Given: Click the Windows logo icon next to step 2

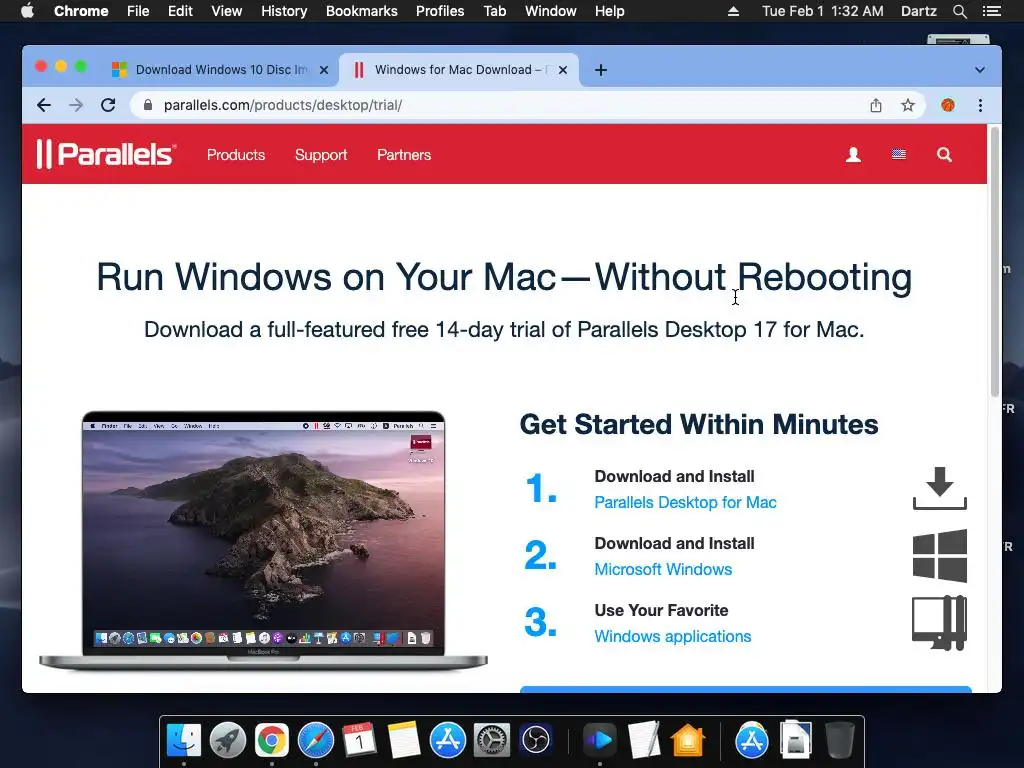Looking at the screenshot, I should pos(939,556).
